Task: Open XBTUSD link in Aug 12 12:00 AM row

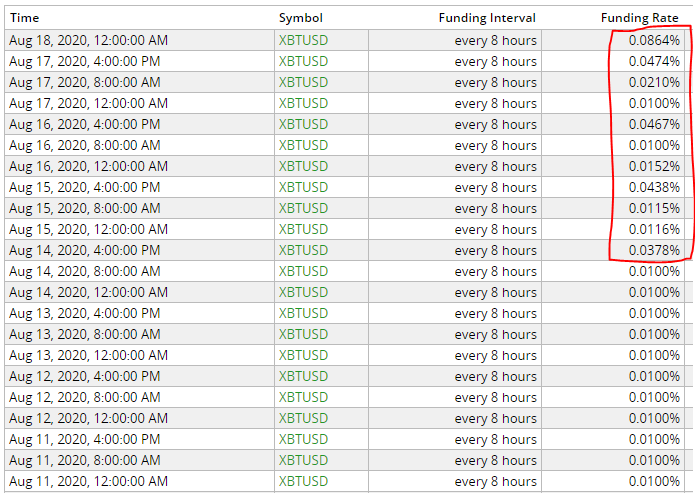Action: point(303,418)
